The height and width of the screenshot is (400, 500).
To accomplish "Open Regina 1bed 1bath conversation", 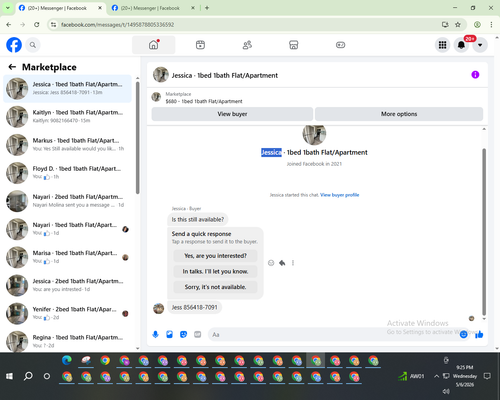I will coord(67,341).
